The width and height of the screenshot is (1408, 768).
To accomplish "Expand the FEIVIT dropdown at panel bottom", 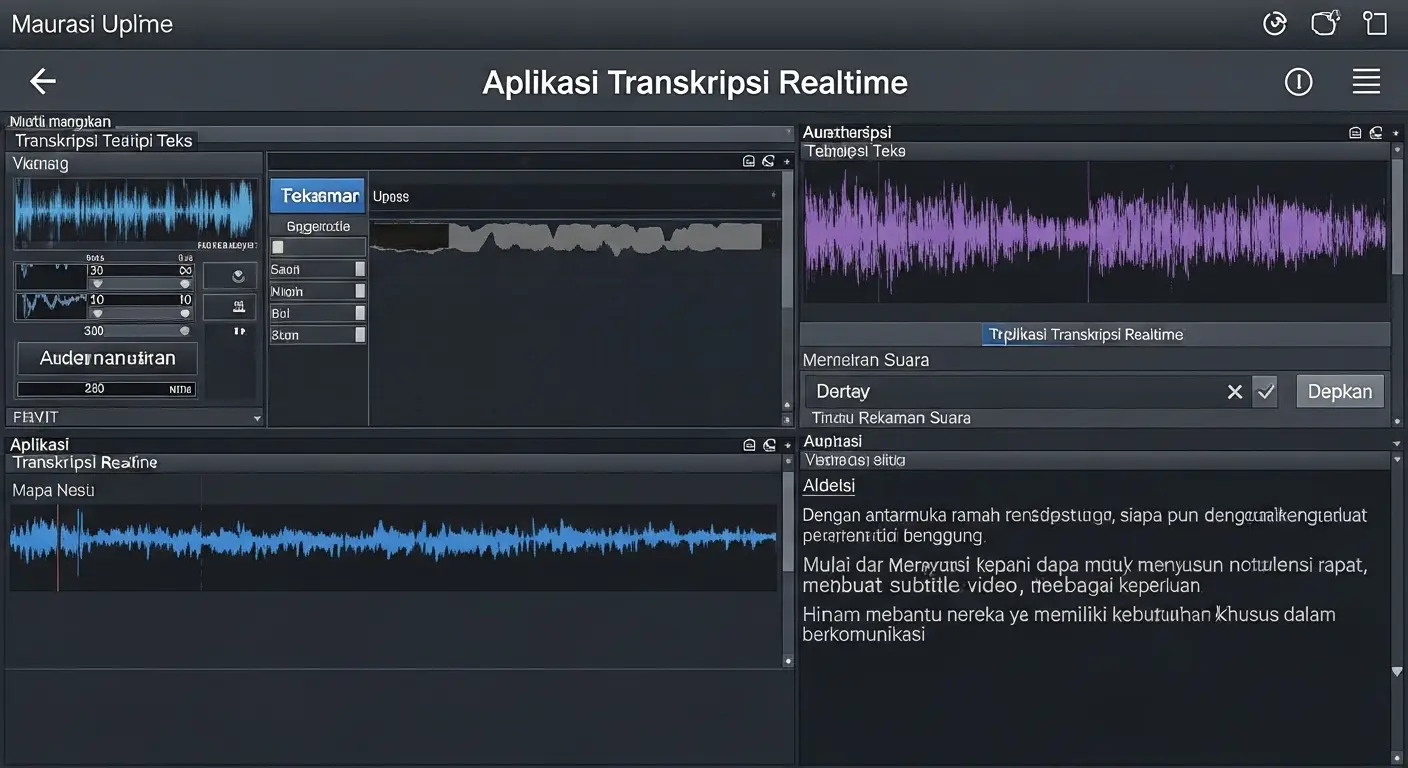I will tap(256, 417).
